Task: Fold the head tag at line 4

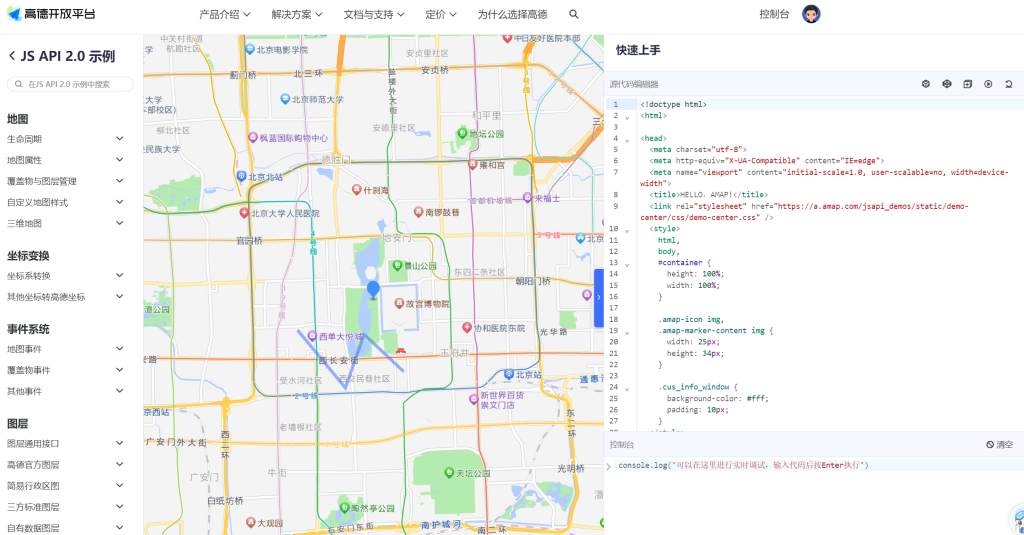Action: (x=627, y=140)
